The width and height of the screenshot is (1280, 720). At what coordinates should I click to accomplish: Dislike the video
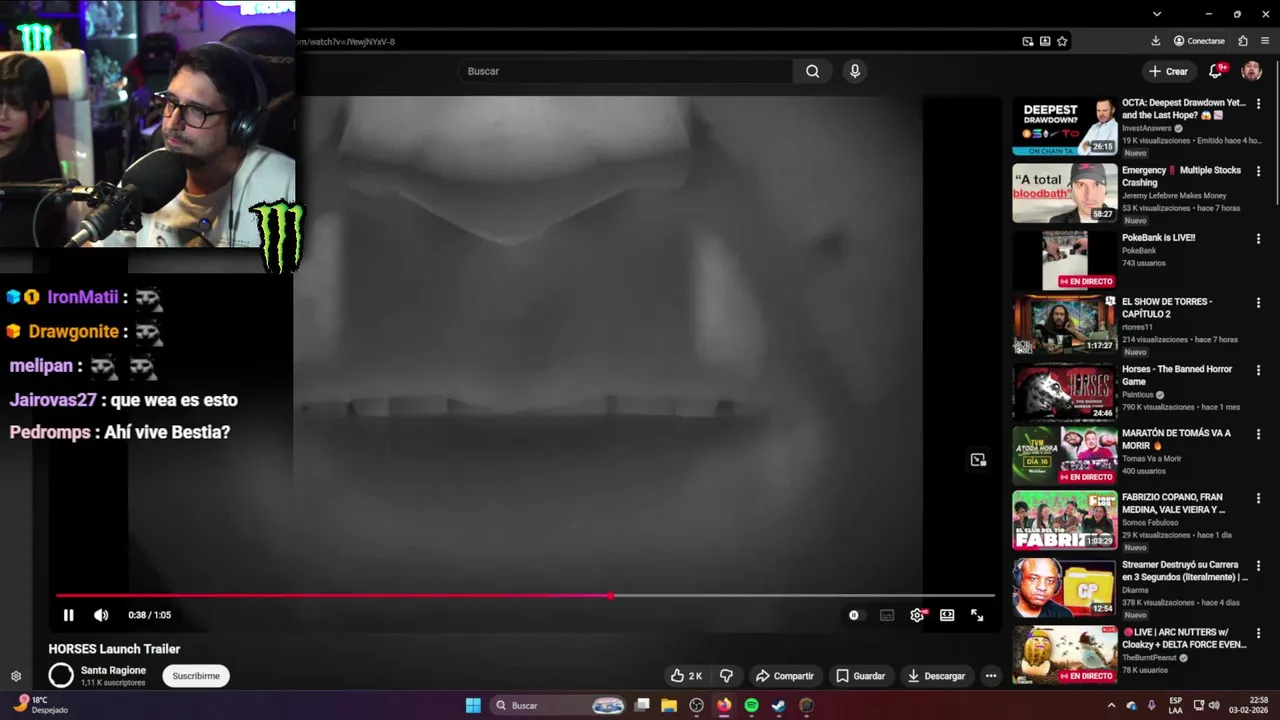pyautogui.click(x=727, y=676)
